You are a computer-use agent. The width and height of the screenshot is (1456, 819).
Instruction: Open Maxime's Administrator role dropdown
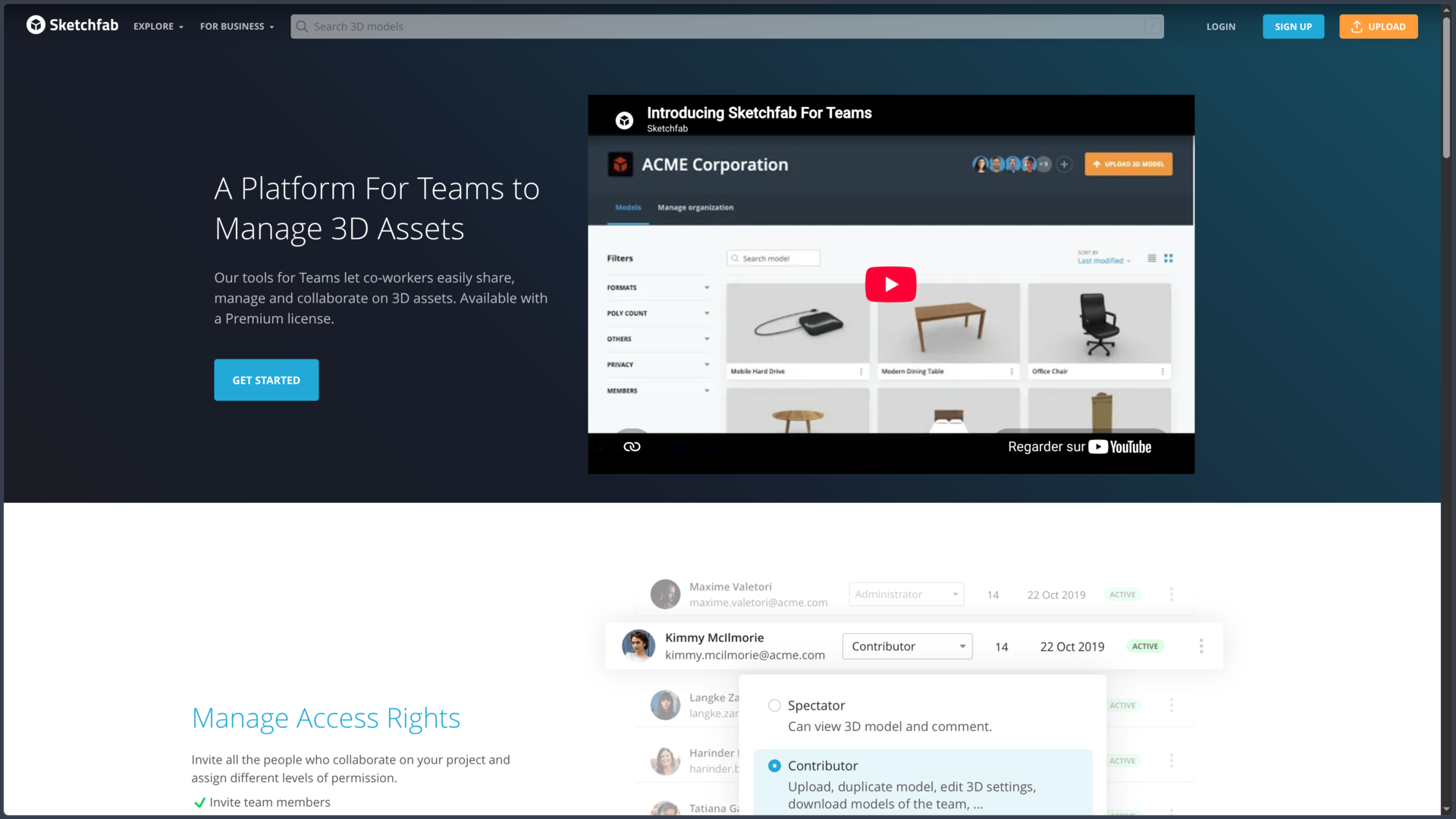pyautogui.click(x=907, y=595)
